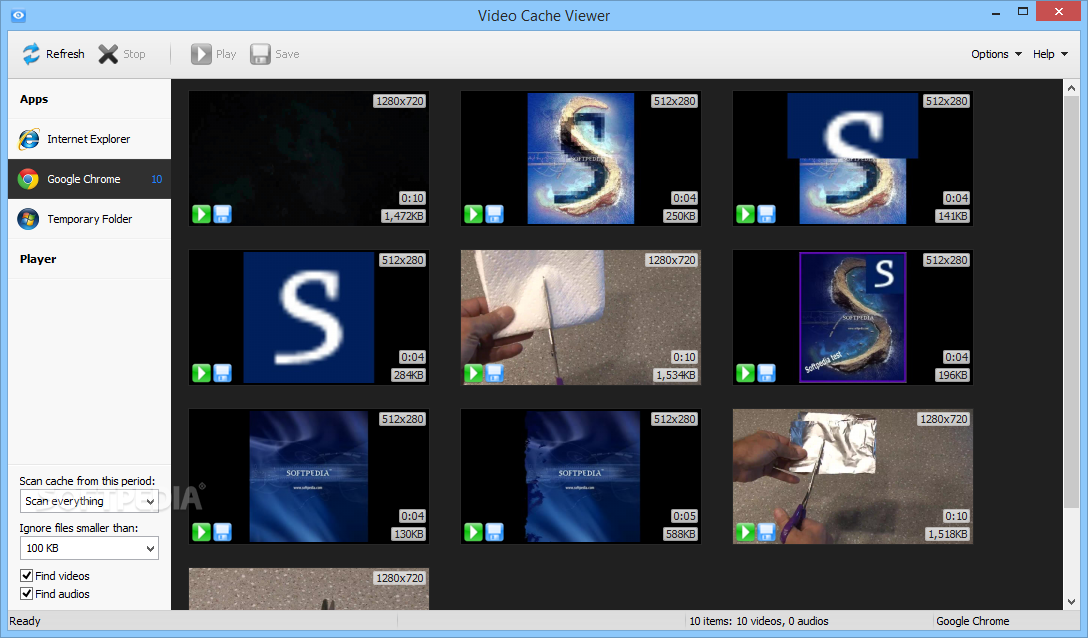
Task: Play the 130KB video
Action: [201, 532]
